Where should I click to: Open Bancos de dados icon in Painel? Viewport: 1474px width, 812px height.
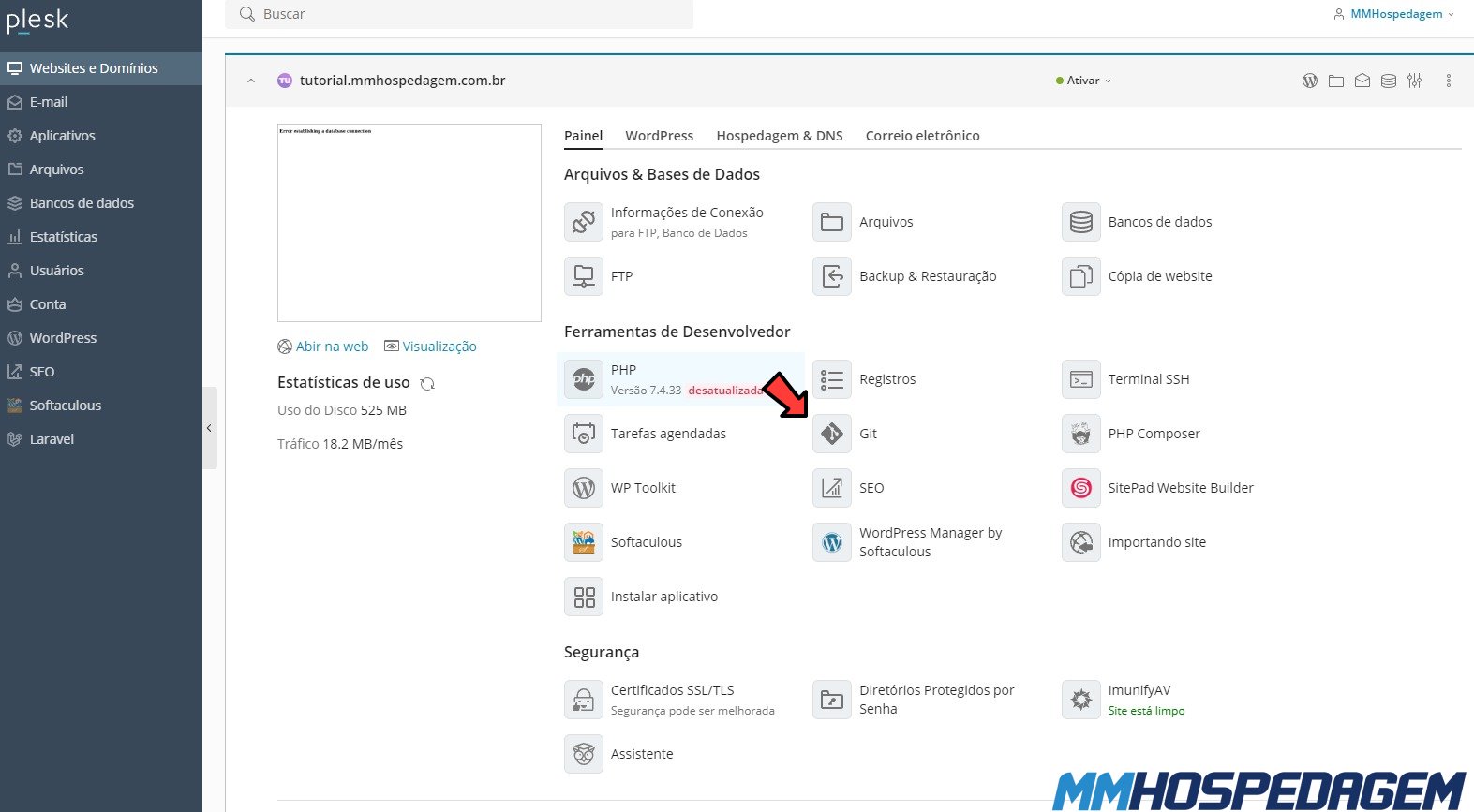pyautogui.click(x=1081, y=222)
